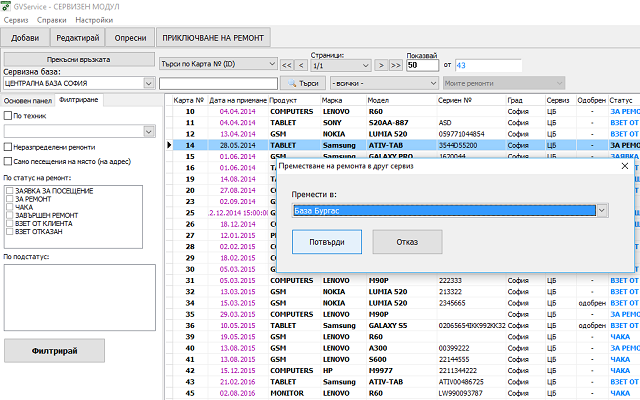Select card 12 NOKIA LUMIA 520 row
This screenshot has width=640, height=400.
pyautogui.click(x=403, y=134)
